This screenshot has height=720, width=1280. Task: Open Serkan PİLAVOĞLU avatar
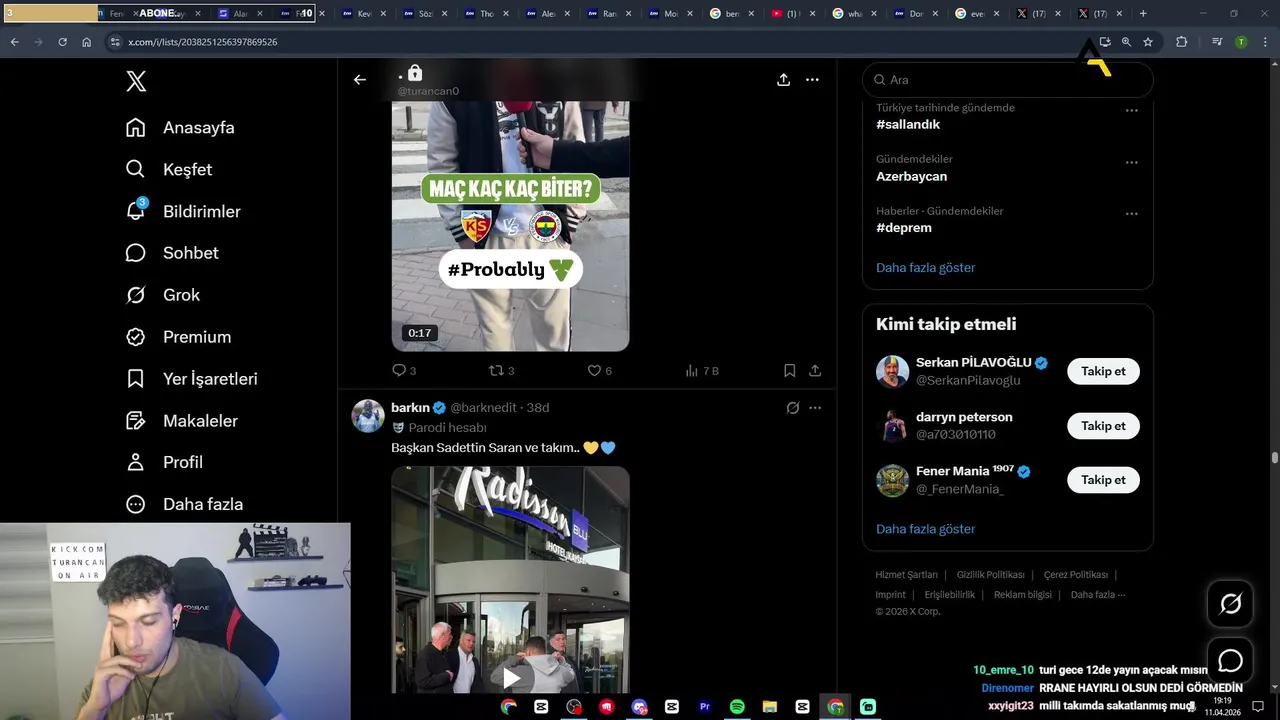pos(893,371)
